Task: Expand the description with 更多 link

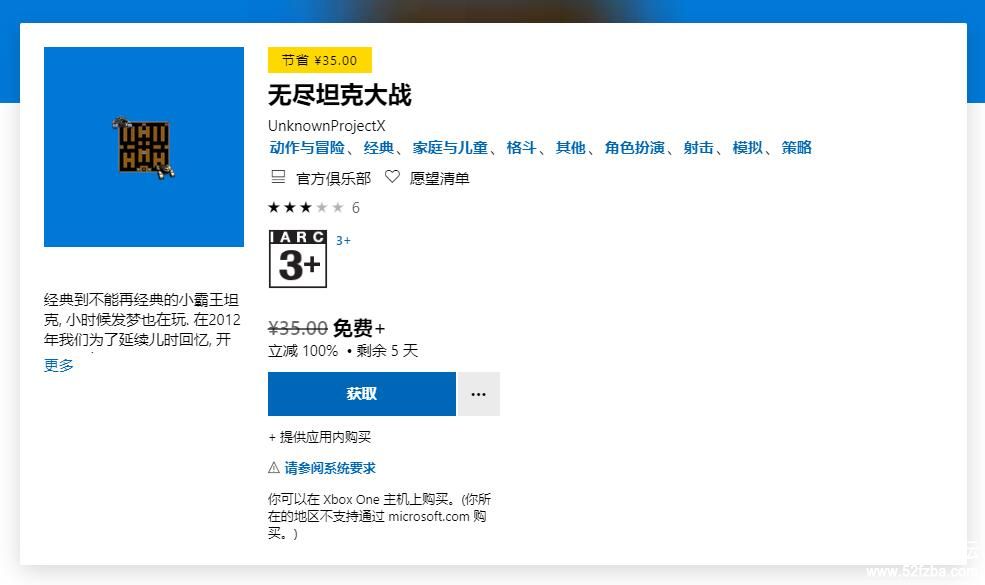Action: click(59, 366)
